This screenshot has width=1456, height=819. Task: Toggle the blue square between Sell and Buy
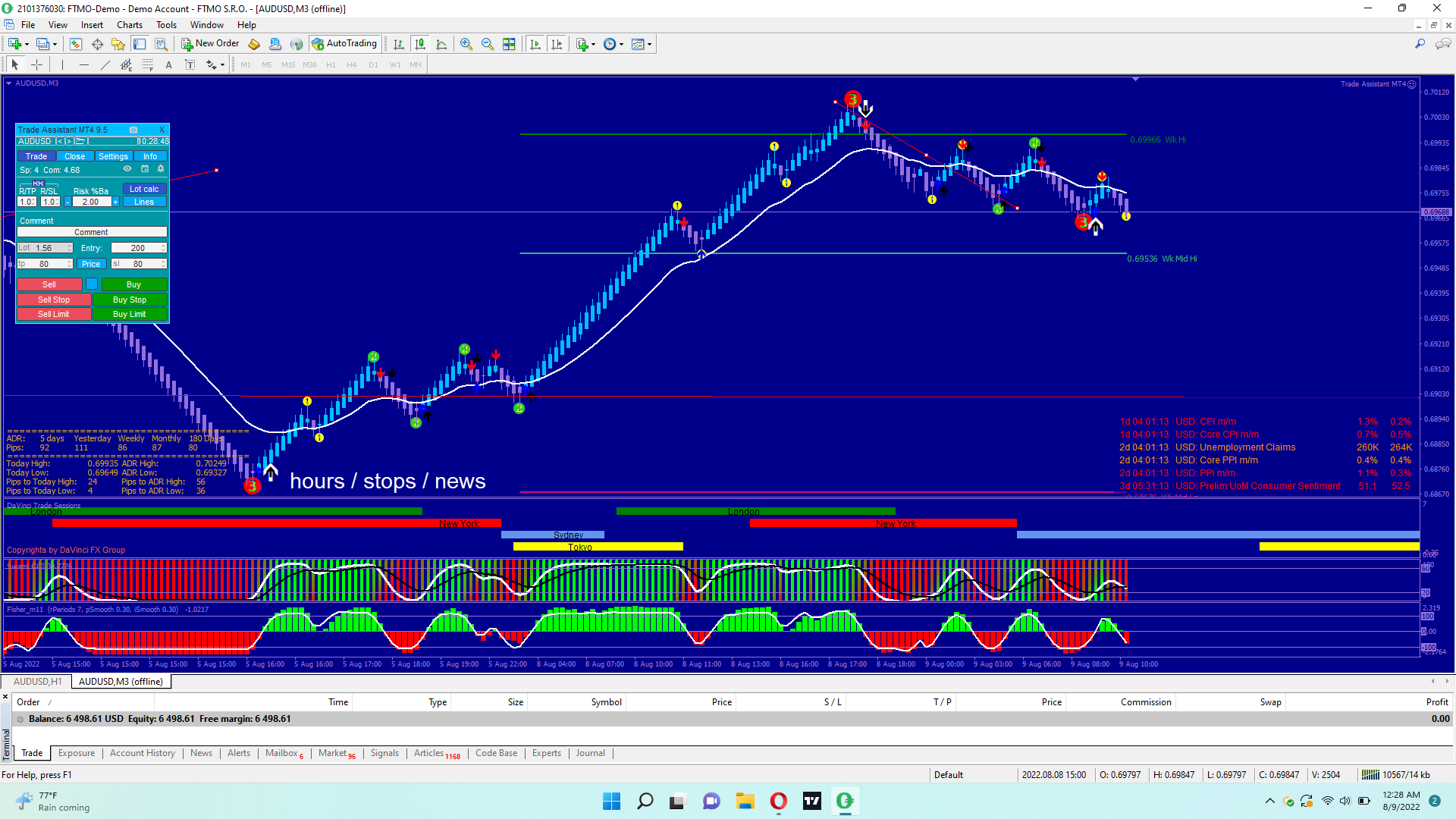click(92, 284)
